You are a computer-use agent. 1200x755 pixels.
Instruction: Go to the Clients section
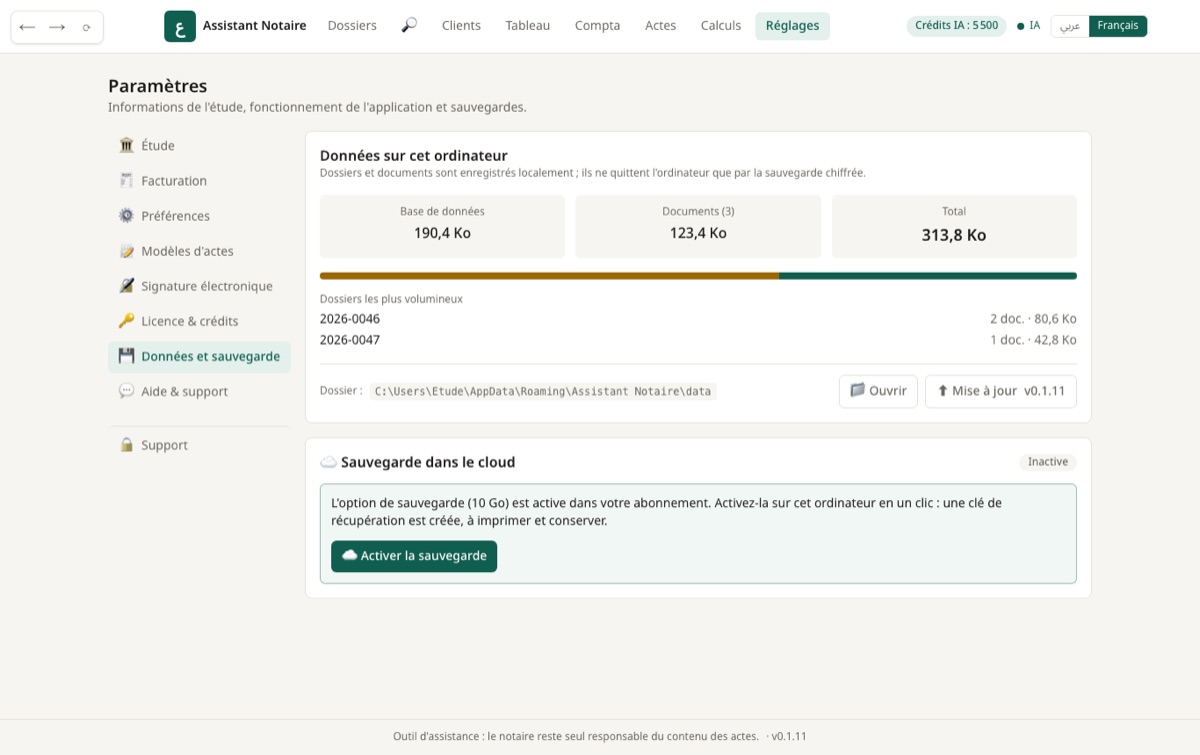pyautogui.click(x=461, y=26)
